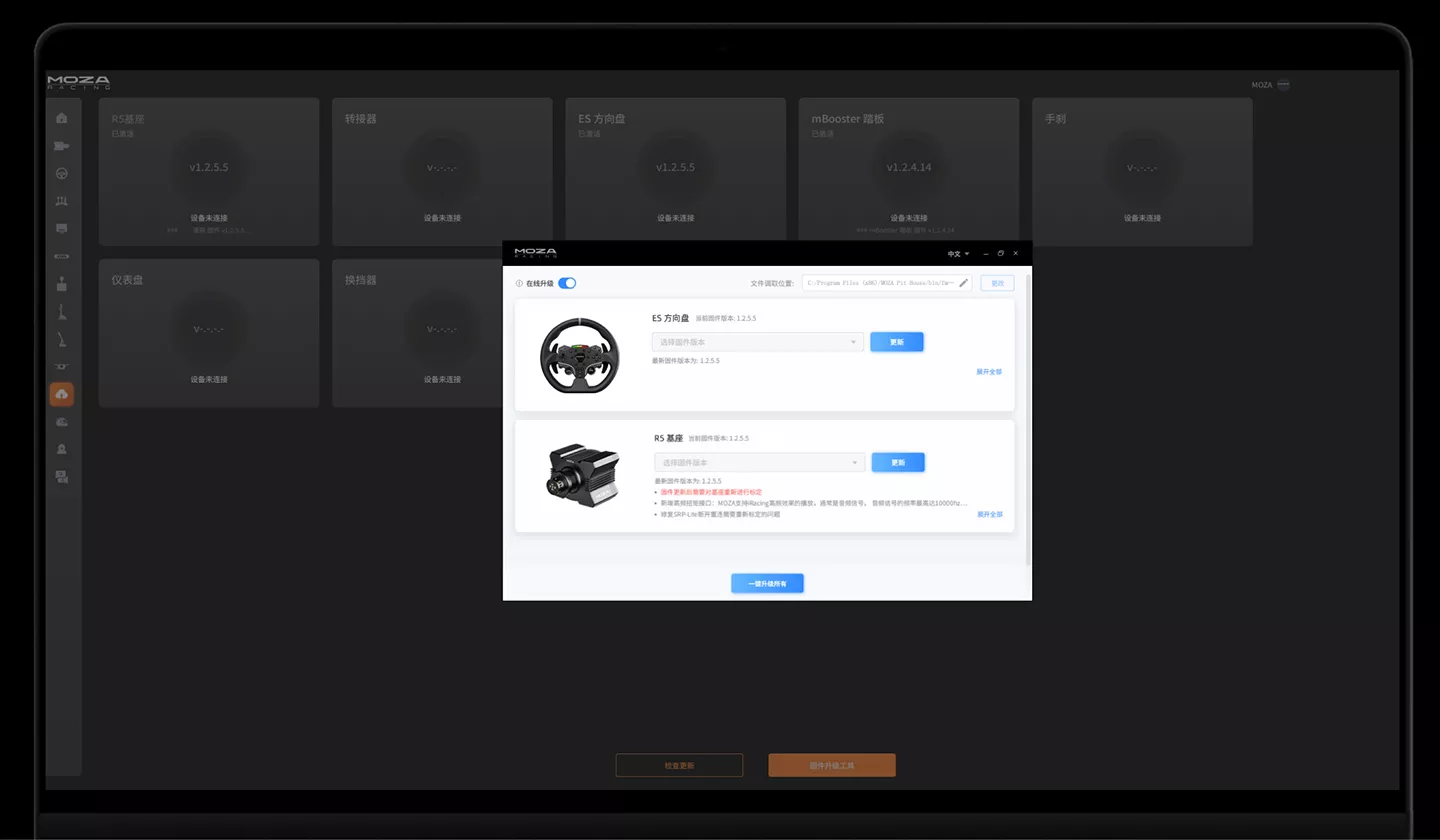The width and height of the screenshot is (1440, 840).
Task: Click the pencil edit icon in file path field
Action: tap(964, 283)
